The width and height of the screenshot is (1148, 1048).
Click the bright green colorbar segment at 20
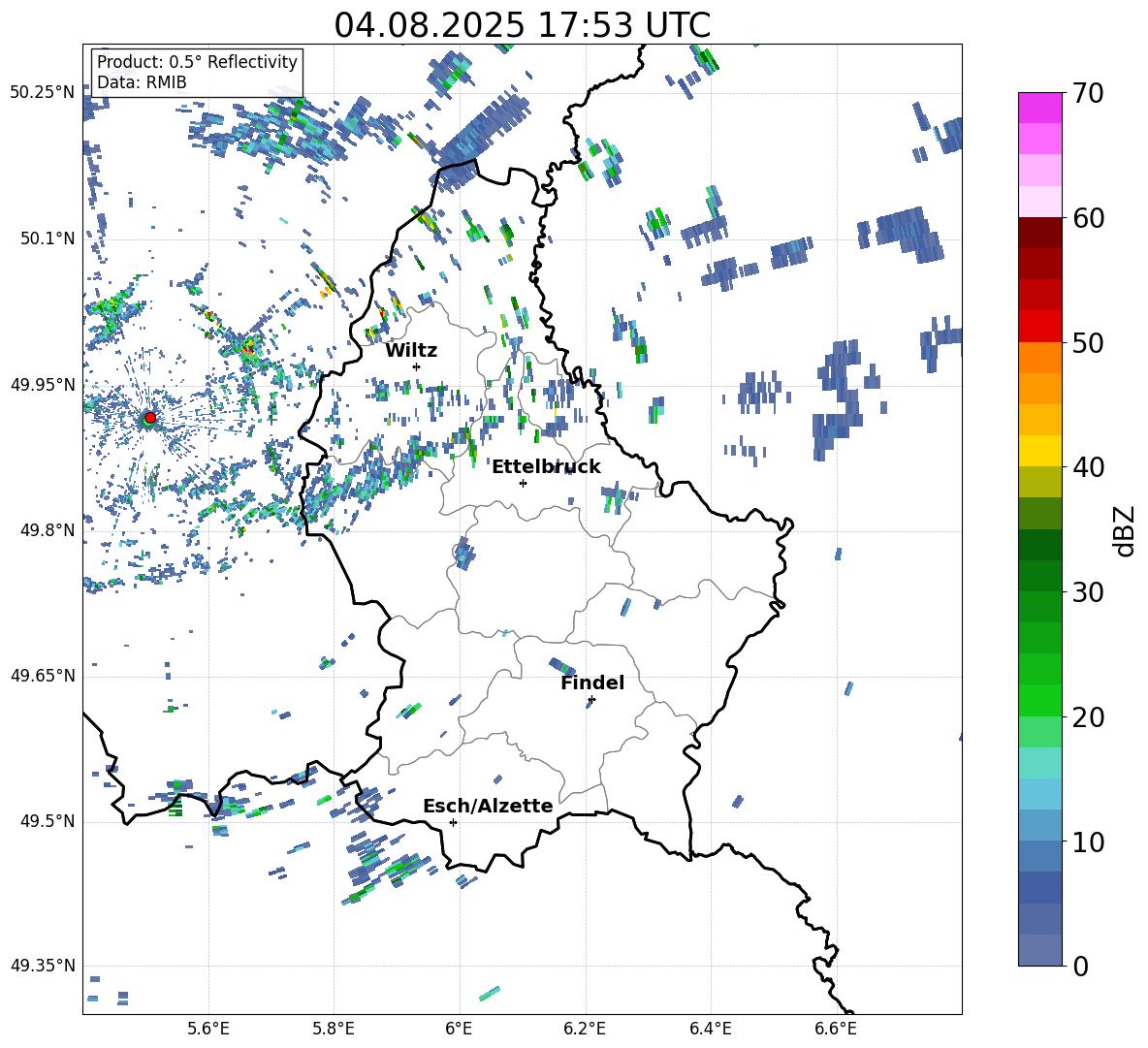pos(1040,700)
